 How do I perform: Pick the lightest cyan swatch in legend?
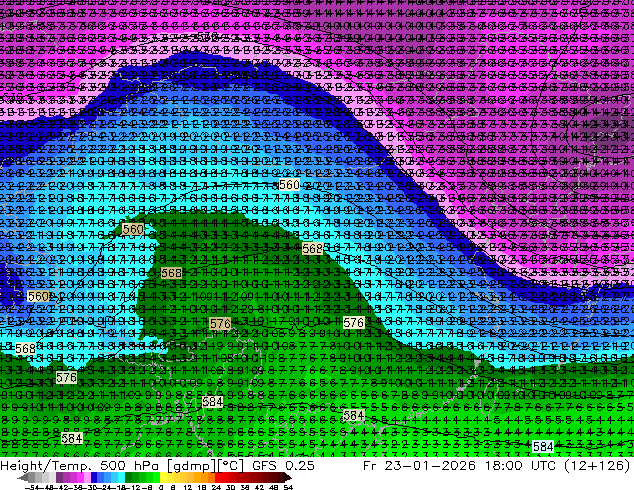[122, 478]
